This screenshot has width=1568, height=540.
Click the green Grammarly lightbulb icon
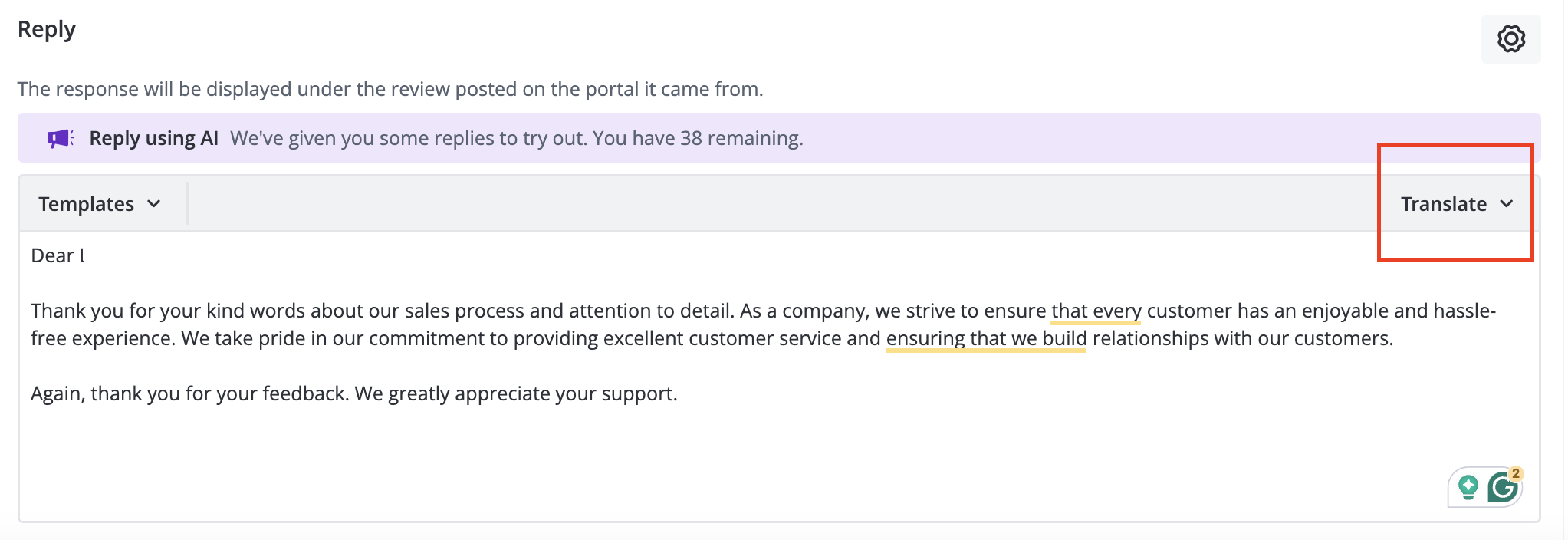(1468, 487)
